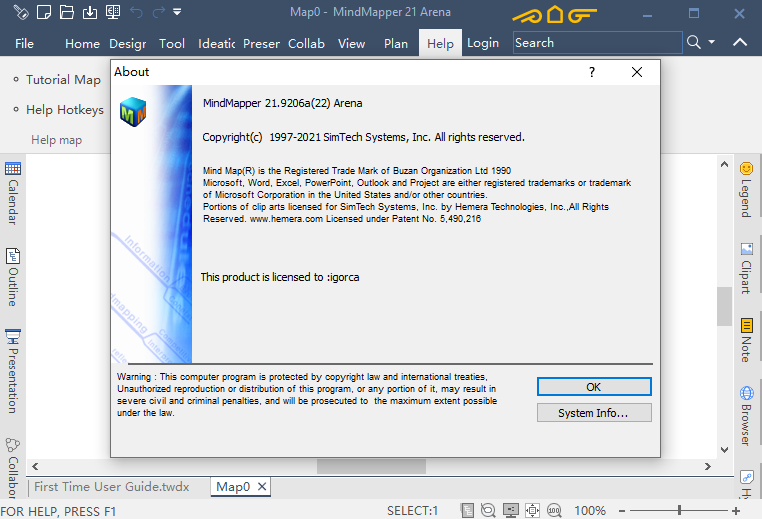762x519 pixels.
Task: Switch to the Design ribbon tab
Action: point(127,44)
